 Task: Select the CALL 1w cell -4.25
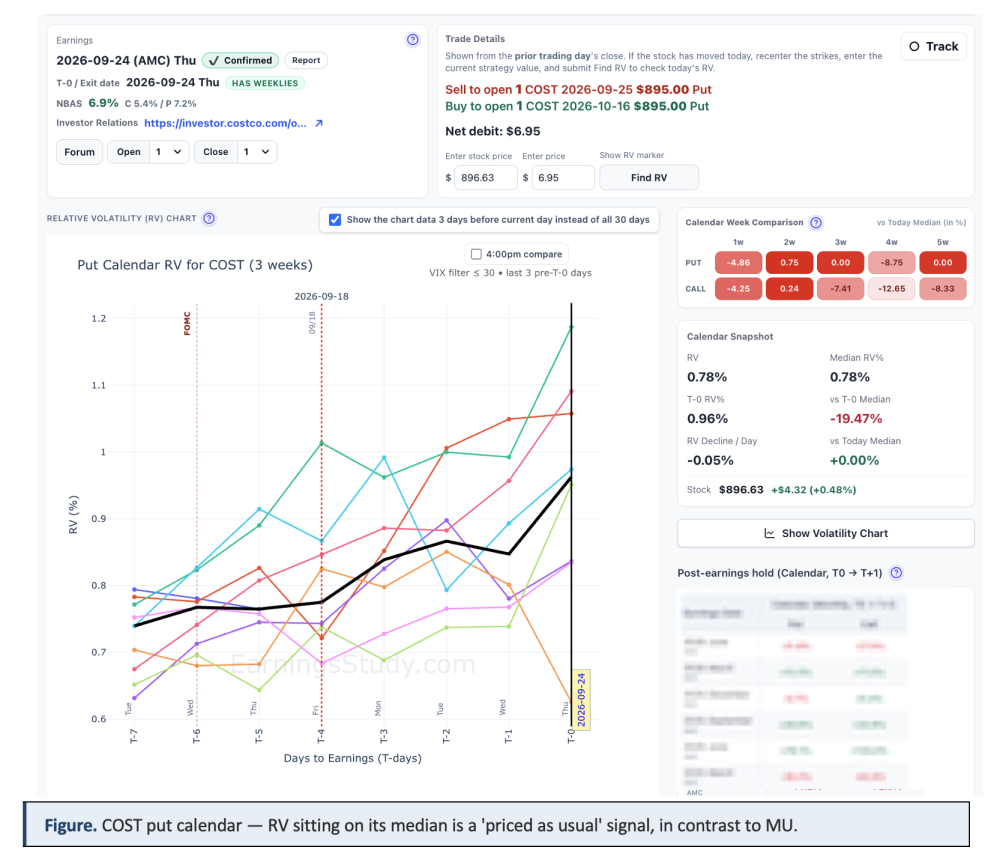tap(739, 289)
